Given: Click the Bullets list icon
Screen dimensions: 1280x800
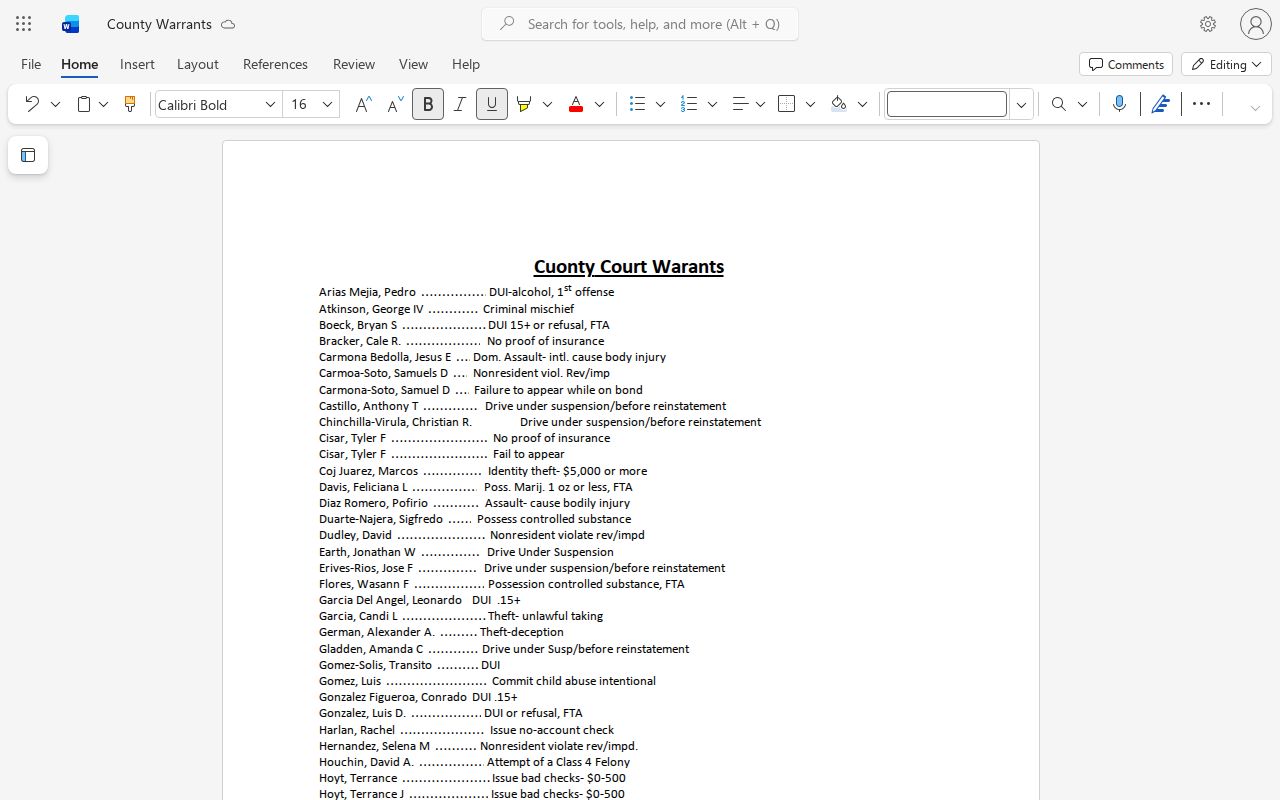Looking at the screenshot, I should 637,104.
